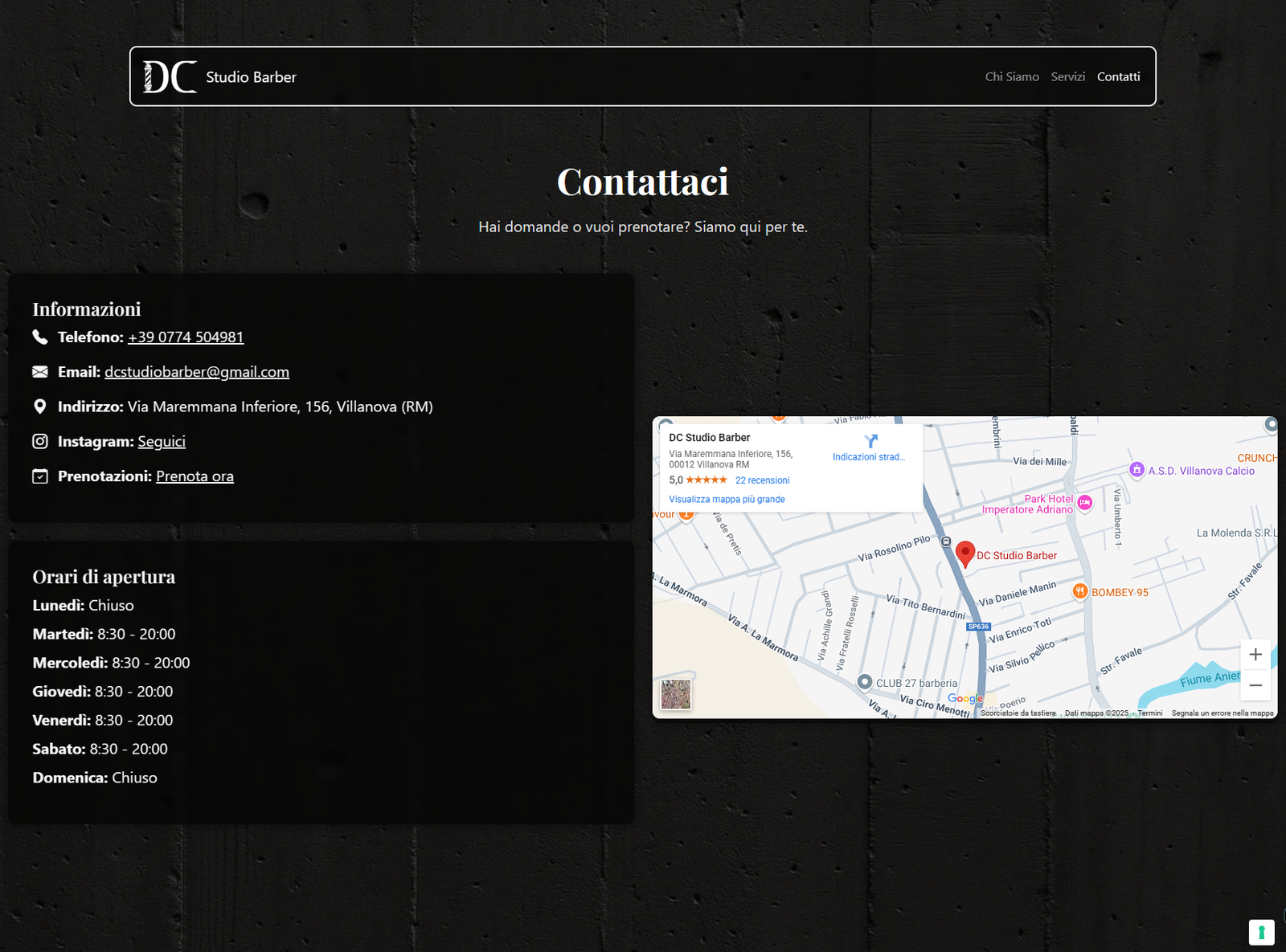Click the email envelope icon
The width and height of the screenshot is (1286, 952).
pyautogui.click(x=40, y=372)
